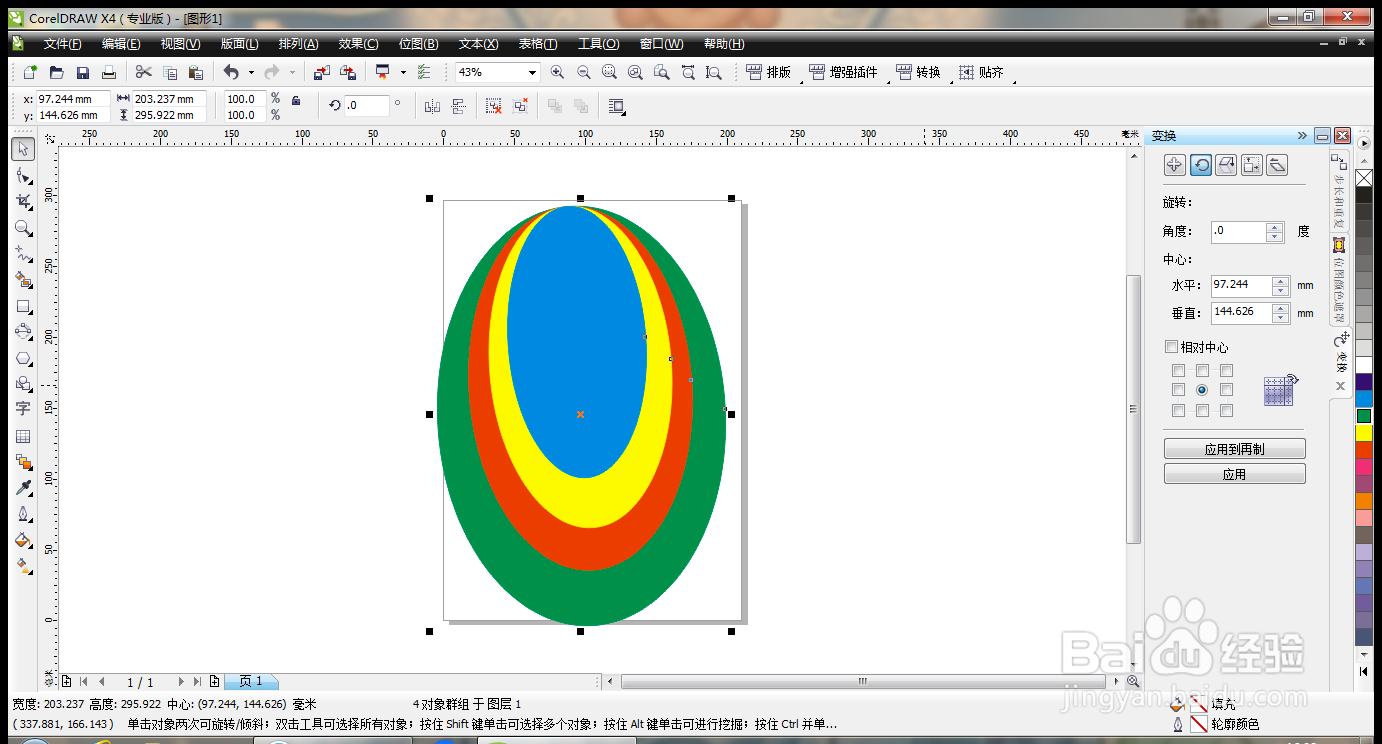The width and height of the screenshot is (1382, 744).
Task: Select the Interactive Fill tool
Action: [23, 566]
